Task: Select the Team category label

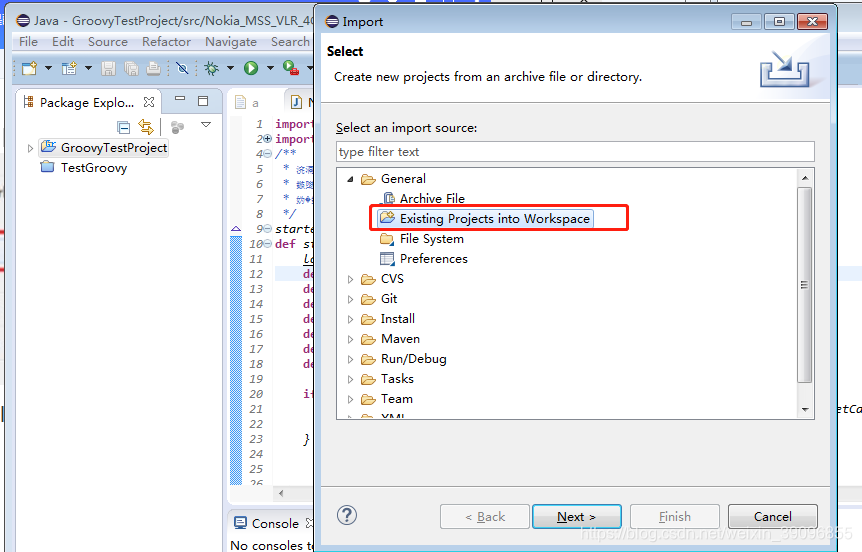Action: tap(396, 399)
